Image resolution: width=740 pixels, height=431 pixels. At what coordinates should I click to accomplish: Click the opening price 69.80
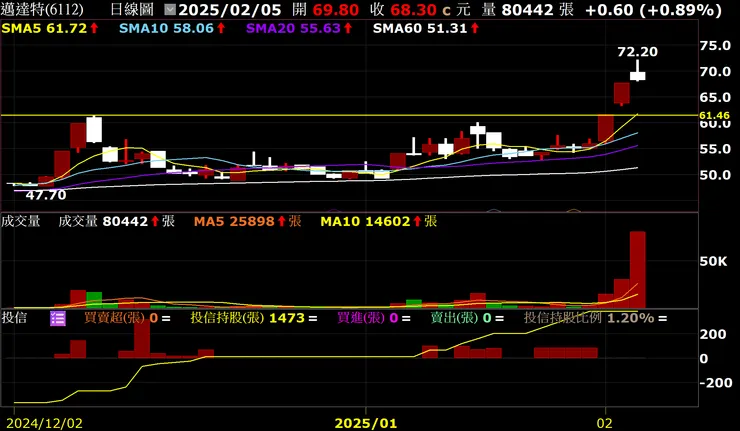336,10
